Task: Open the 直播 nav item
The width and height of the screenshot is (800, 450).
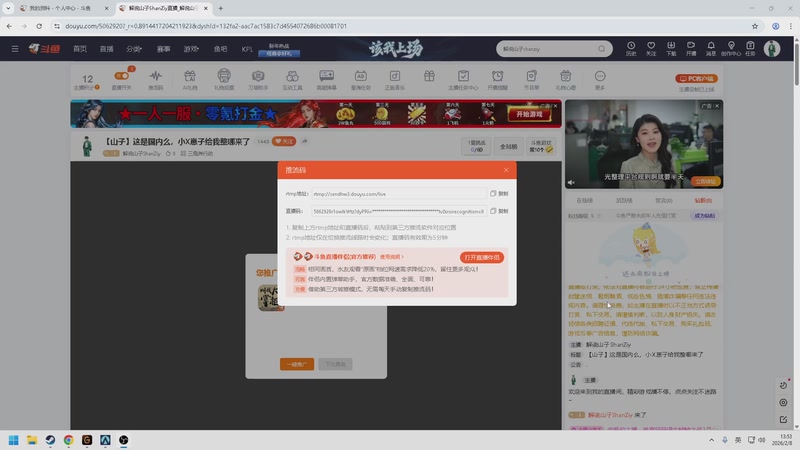Action: click(x=107, y=49)
